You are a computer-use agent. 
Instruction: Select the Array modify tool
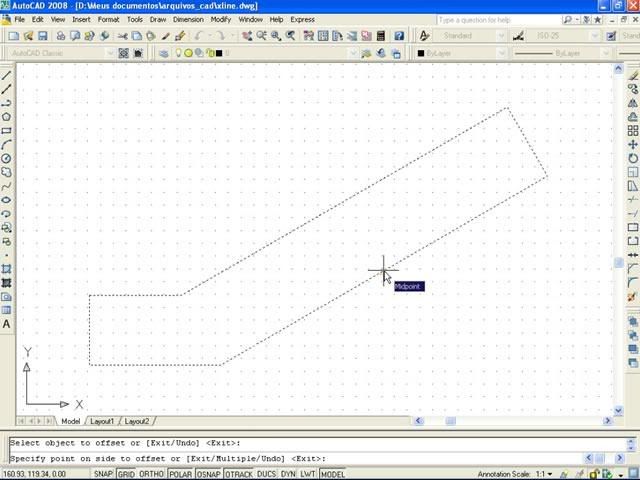point(633,131)
